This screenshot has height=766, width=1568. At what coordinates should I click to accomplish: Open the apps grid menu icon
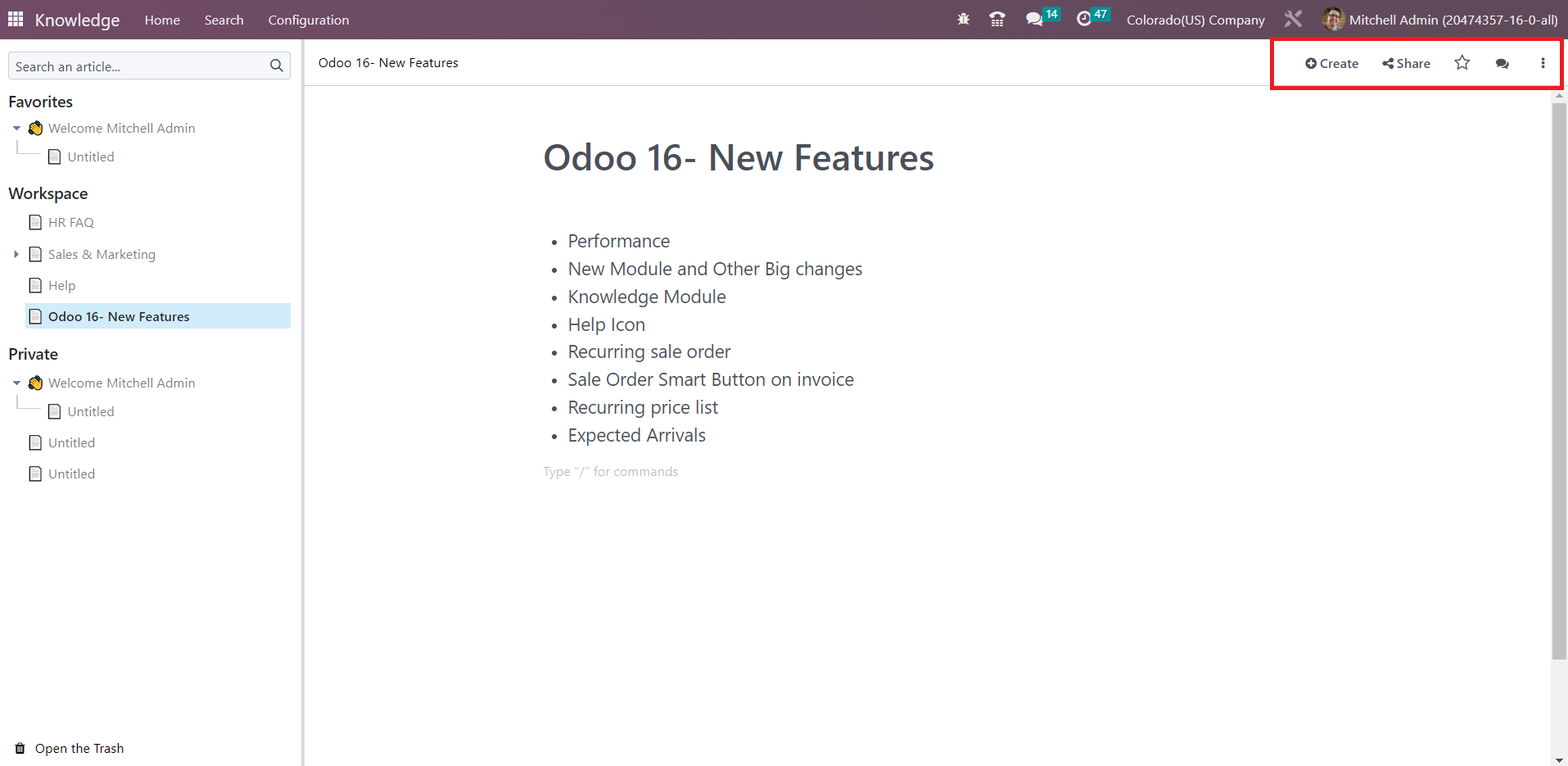click(16, 19)
